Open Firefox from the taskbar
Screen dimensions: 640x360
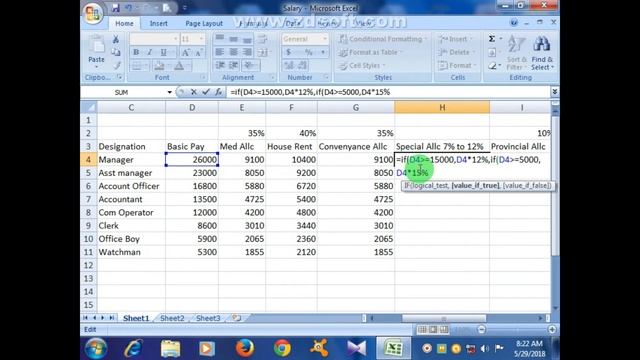pyautogui.click(x=244, y=348)
